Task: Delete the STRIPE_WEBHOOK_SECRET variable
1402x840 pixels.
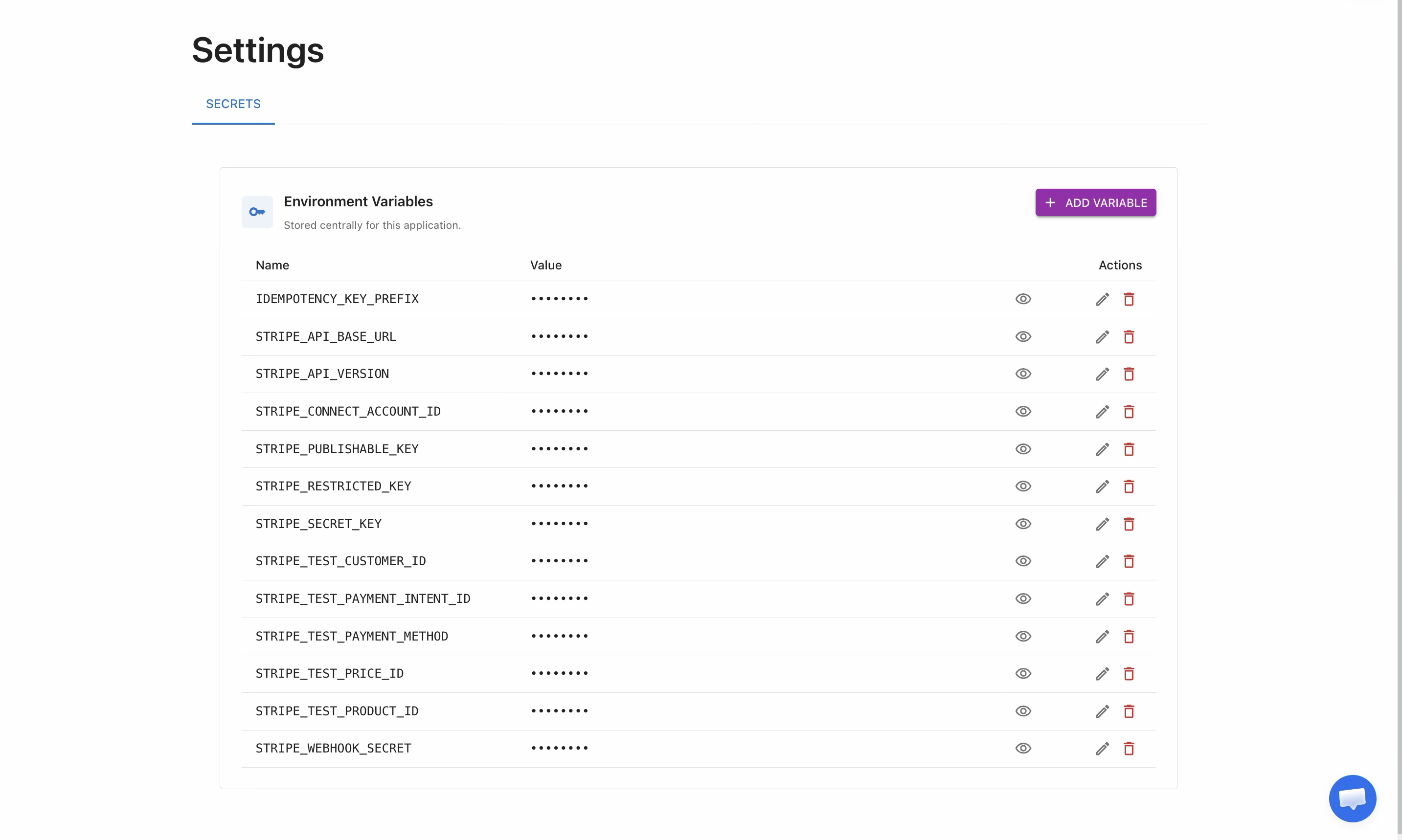Action: coord(1129,749)
